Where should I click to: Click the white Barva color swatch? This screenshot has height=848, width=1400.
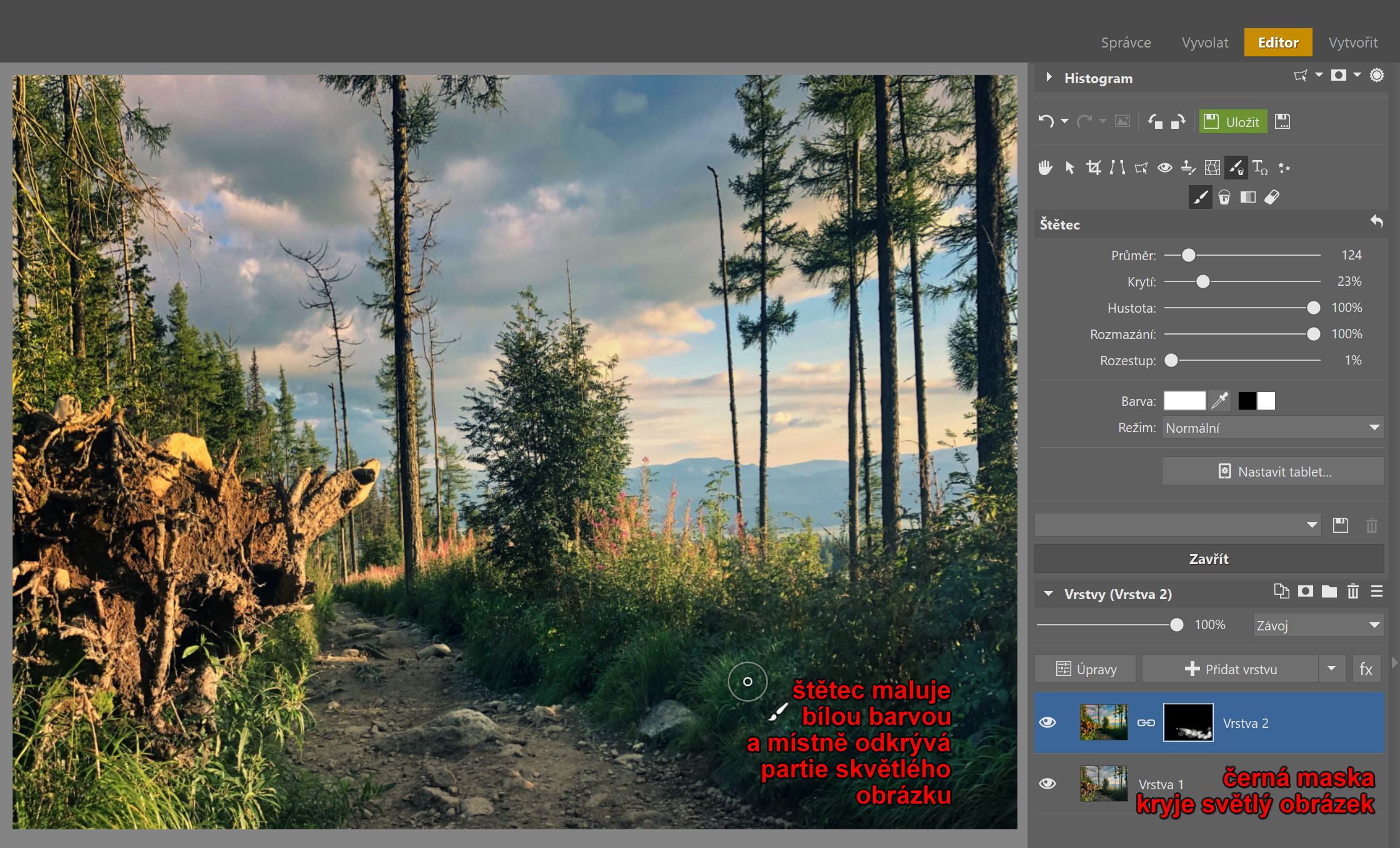pyautogui.click(x=1184, y=401)
